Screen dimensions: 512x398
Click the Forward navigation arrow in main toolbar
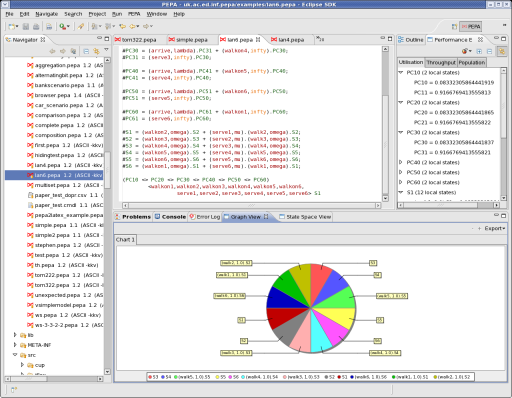tap(146, 26)
